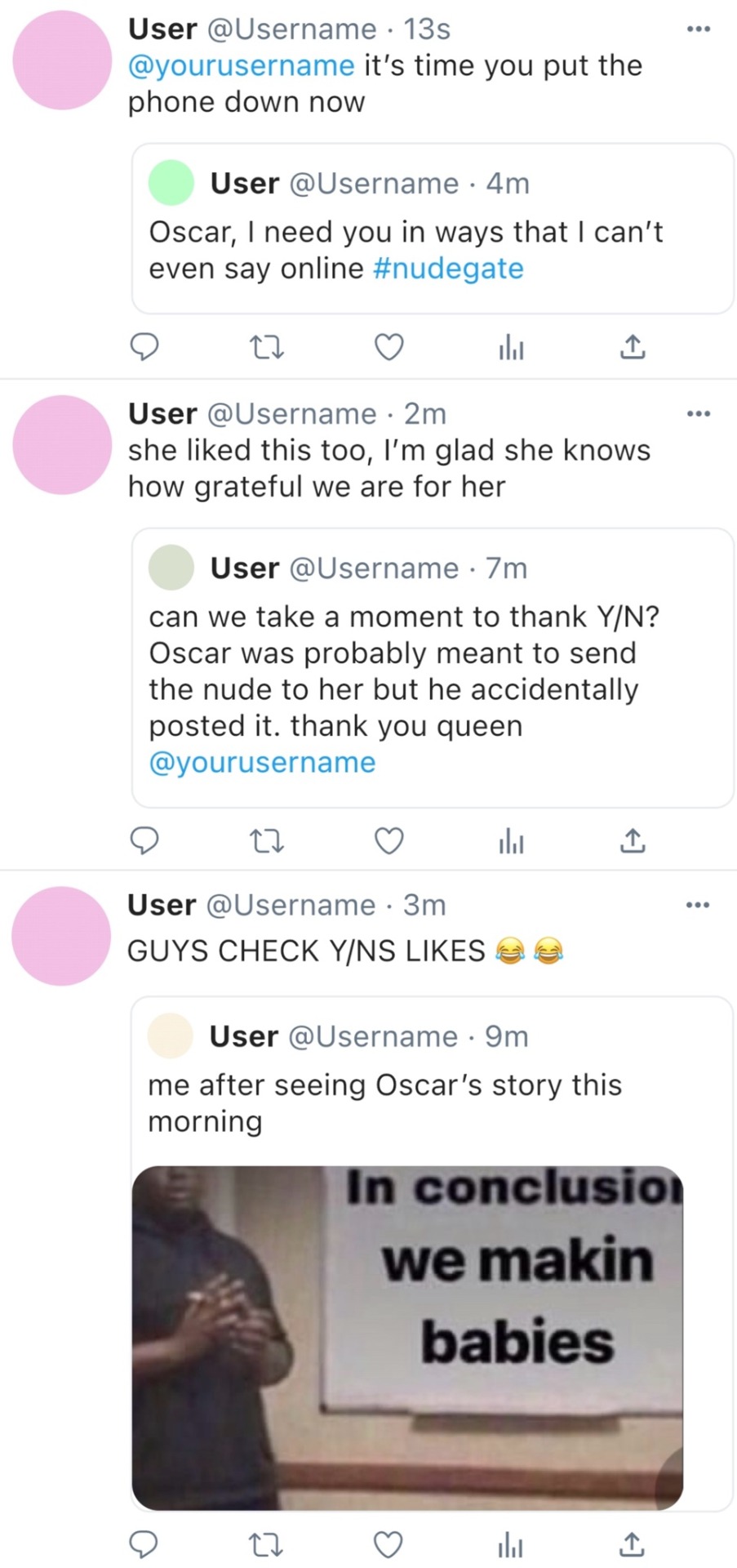737x1568 pixels.
Task: Open more options for the 13s tweet
Action: point(699,29)
